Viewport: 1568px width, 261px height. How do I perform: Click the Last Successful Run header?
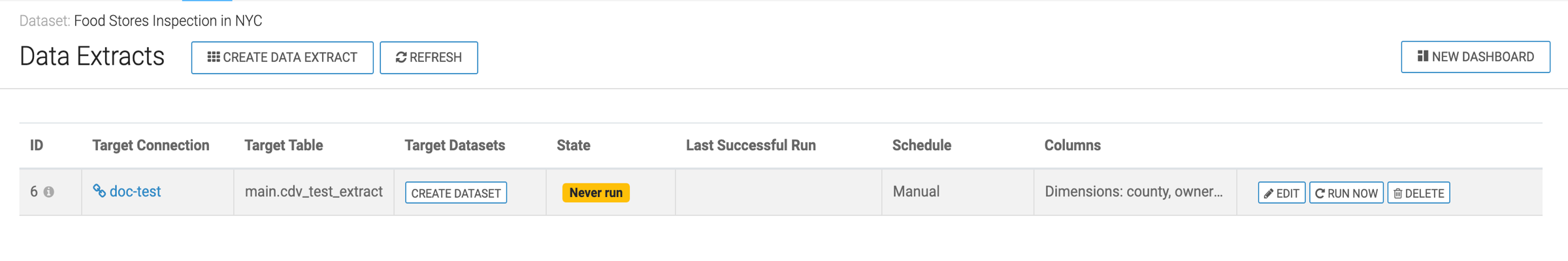[751, 146]
